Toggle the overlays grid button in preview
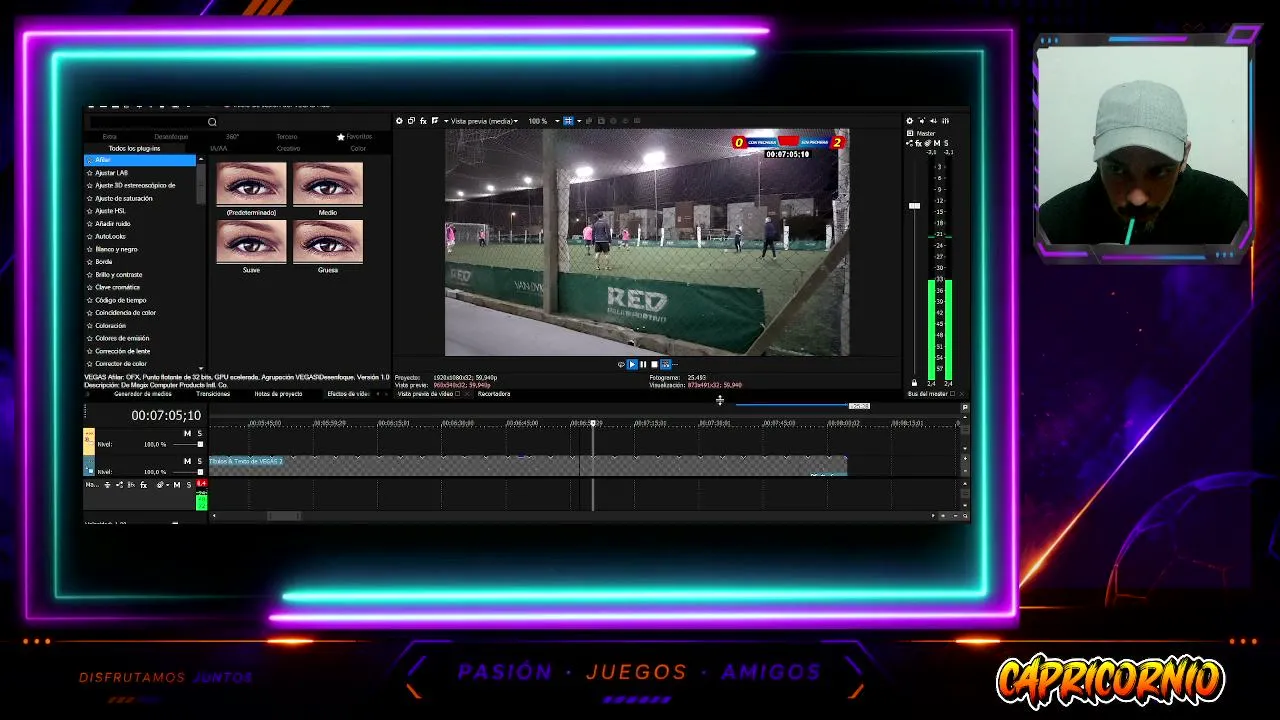The height and width of the screenshot is (720, 1280). click(568, 121)
